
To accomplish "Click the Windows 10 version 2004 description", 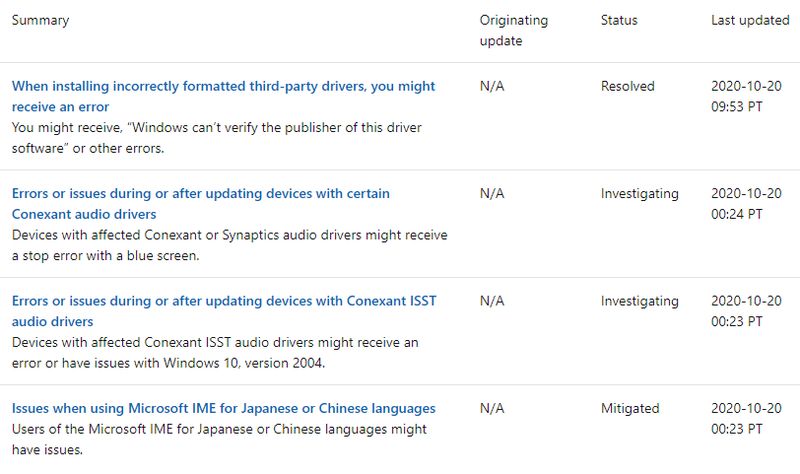I will click(215, 353).
